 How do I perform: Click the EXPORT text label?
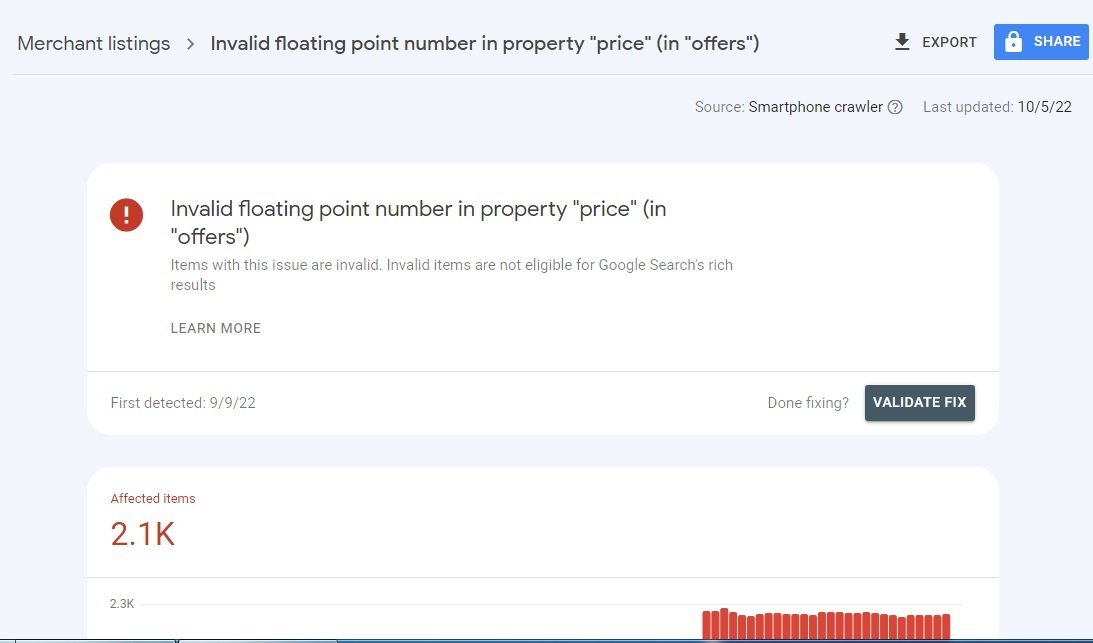pyautogui.click(x=949, y=42)
